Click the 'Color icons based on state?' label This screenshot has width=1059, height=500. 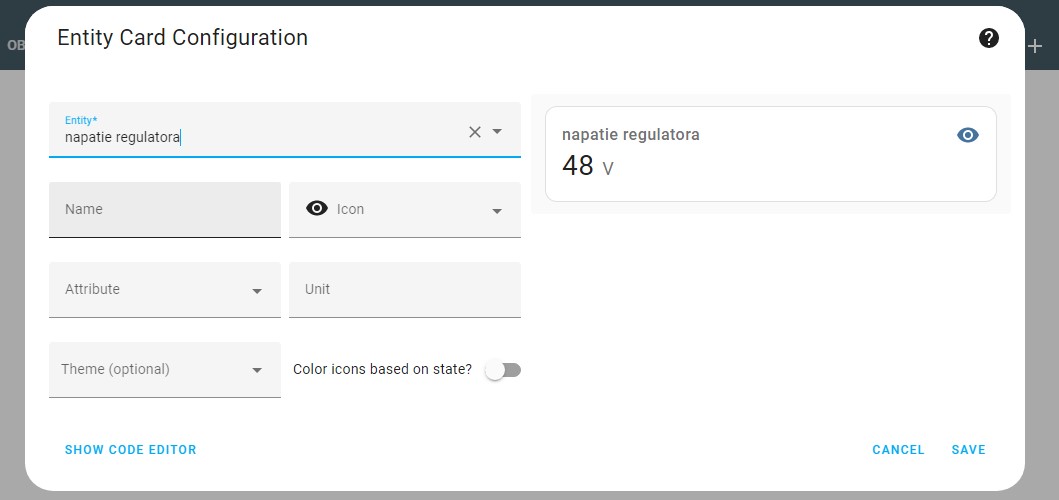(382, 370)
